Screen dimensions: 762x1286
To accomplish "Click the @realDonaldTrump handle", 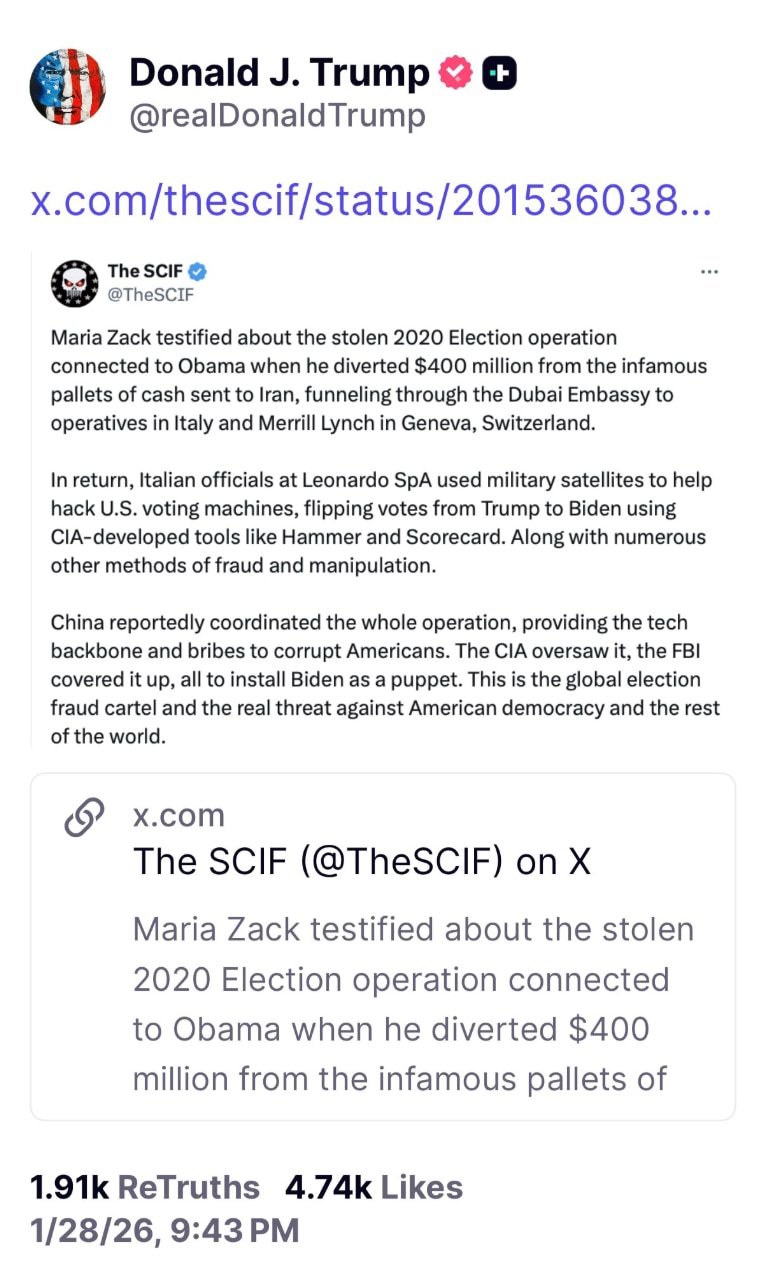I will pyautogui.click(x=276, y=115).
